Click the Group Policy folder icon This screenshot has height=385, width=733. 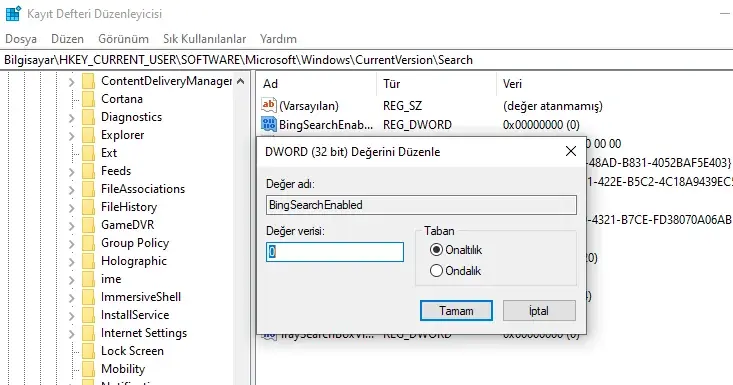(88, 243)
